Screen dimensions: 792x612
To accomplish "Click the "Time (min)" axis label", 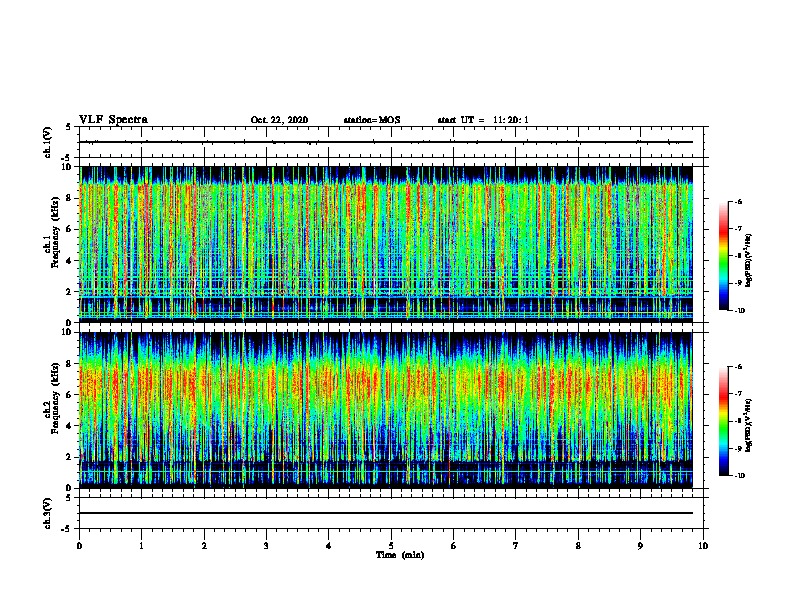I will tap(400, 555).
